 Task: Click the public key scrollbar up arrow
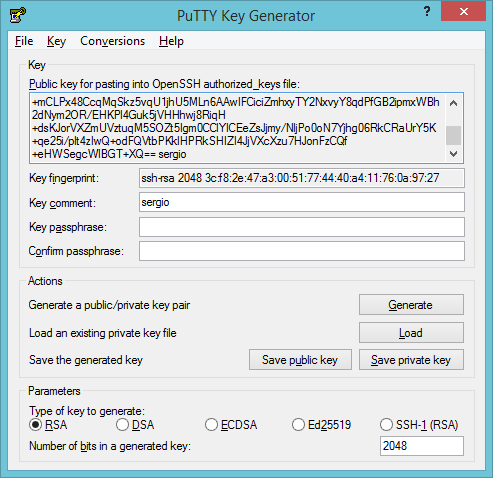click(x=453, y=103)
